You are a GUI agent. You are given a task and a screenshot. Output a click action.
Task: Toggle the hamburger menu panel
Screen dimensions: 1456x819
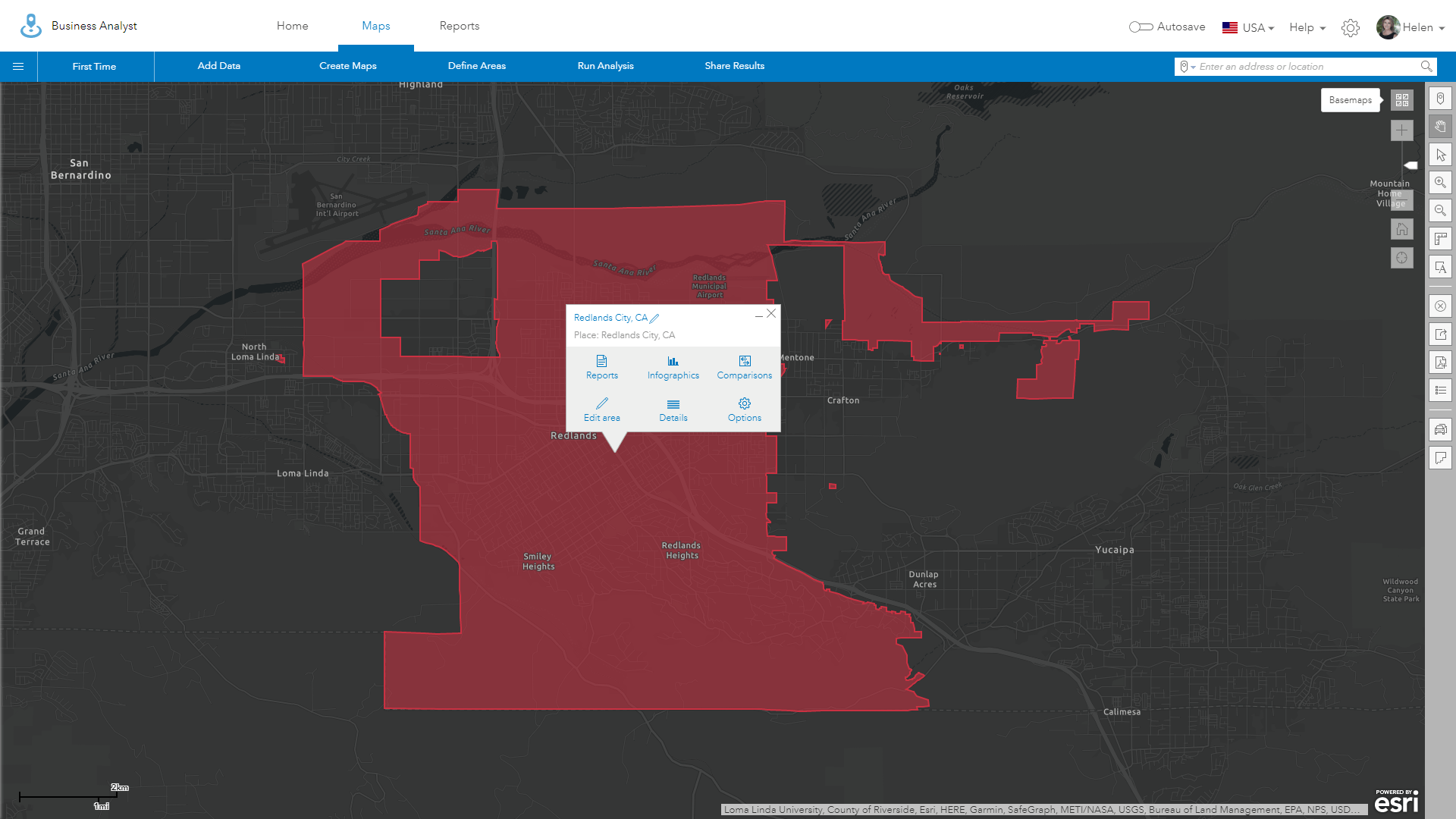click(x=18, y=67)
